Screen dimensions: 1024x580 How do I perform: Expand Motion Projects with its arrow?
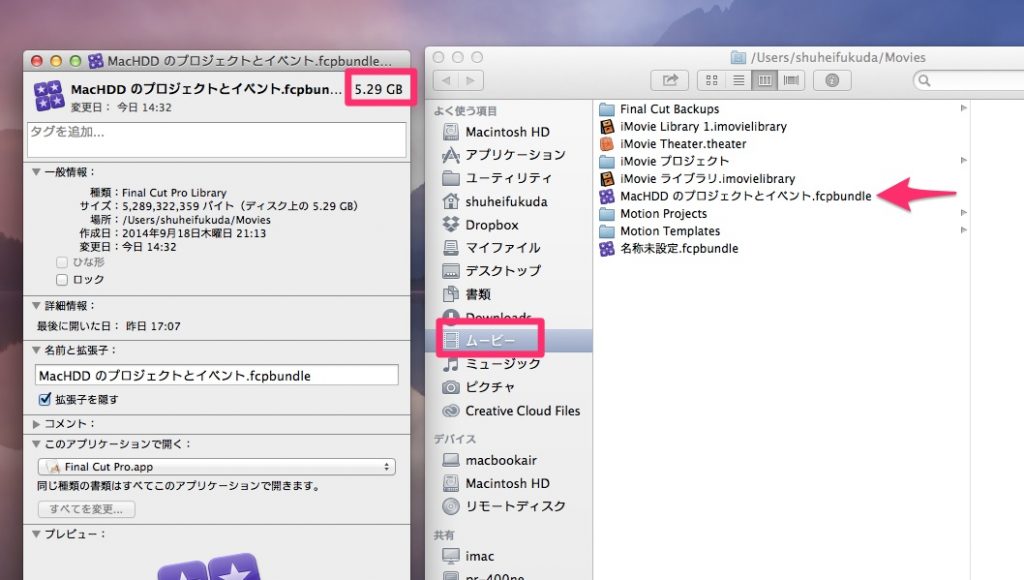pos(963,213)
